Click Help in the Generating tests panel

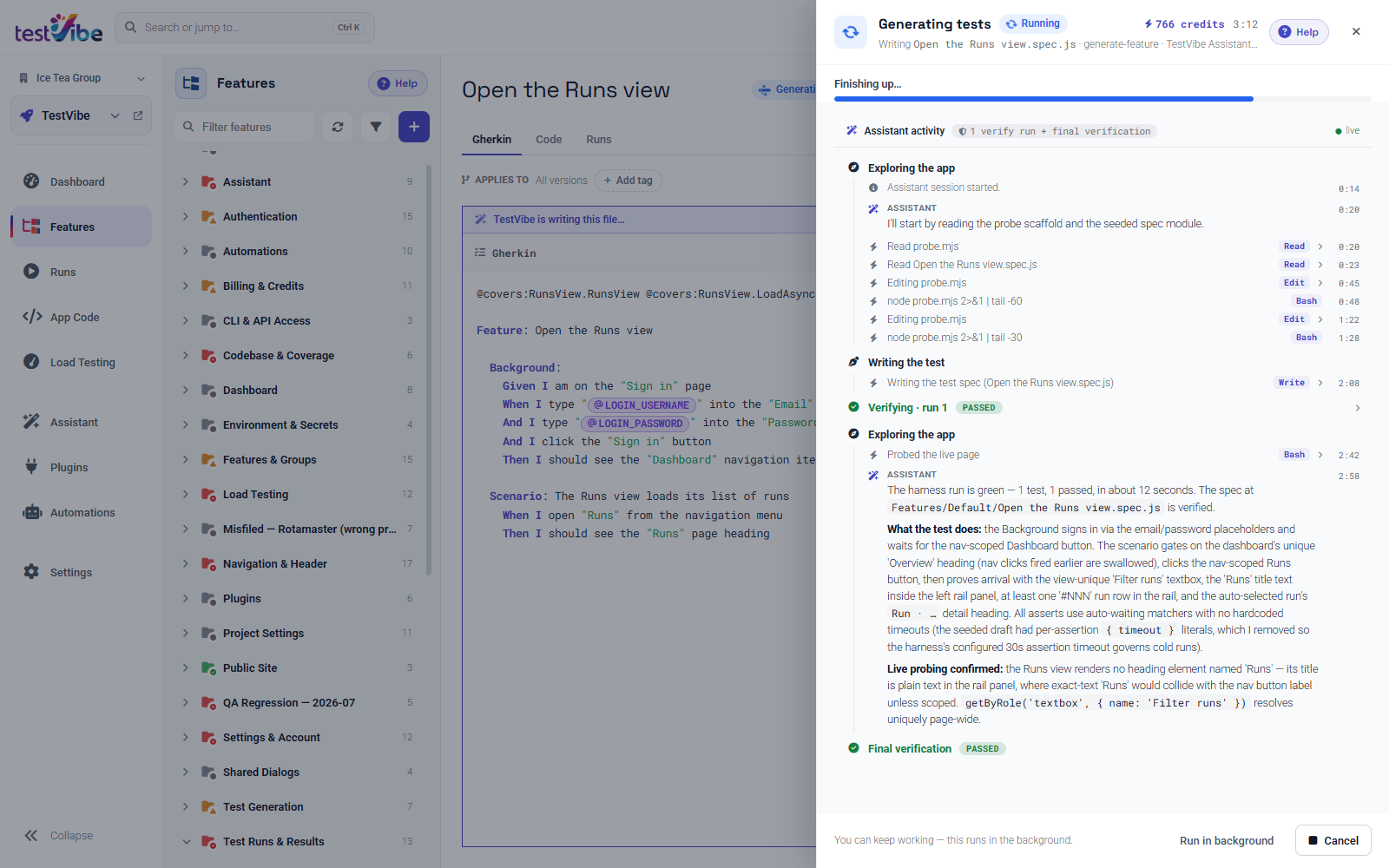(1299, 32)
